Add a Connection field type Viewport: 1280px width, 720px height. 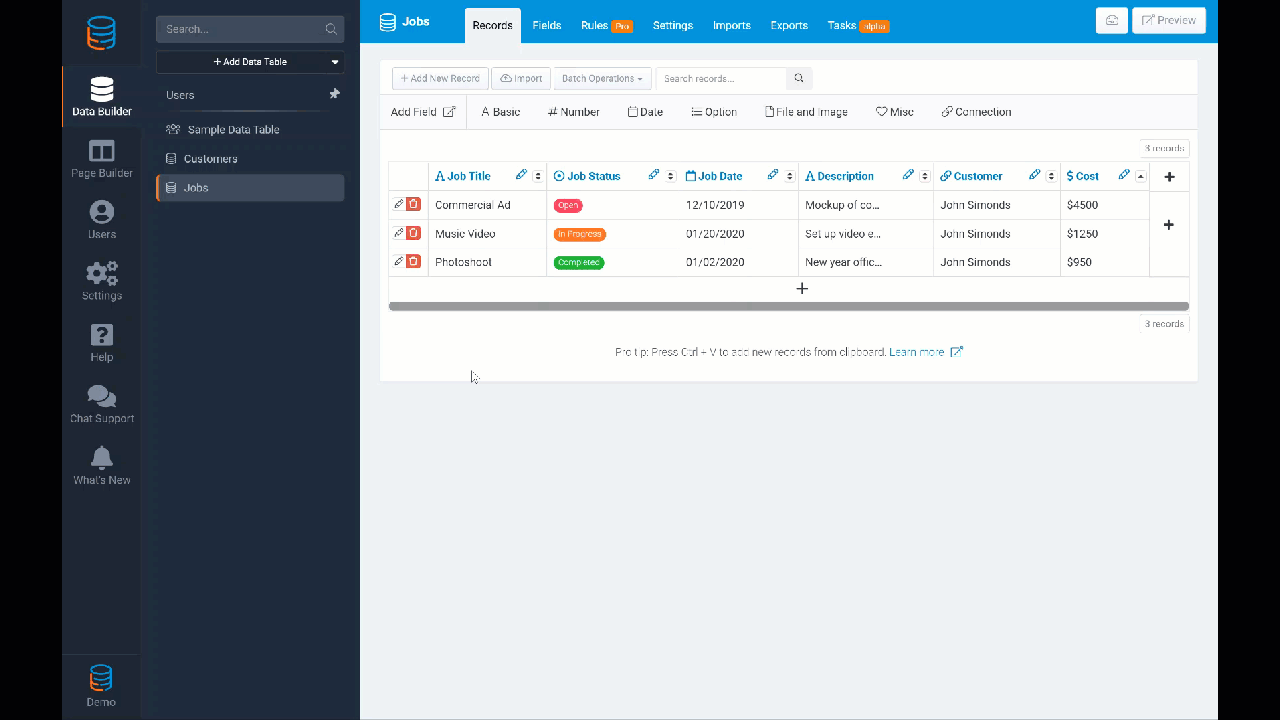976,112
